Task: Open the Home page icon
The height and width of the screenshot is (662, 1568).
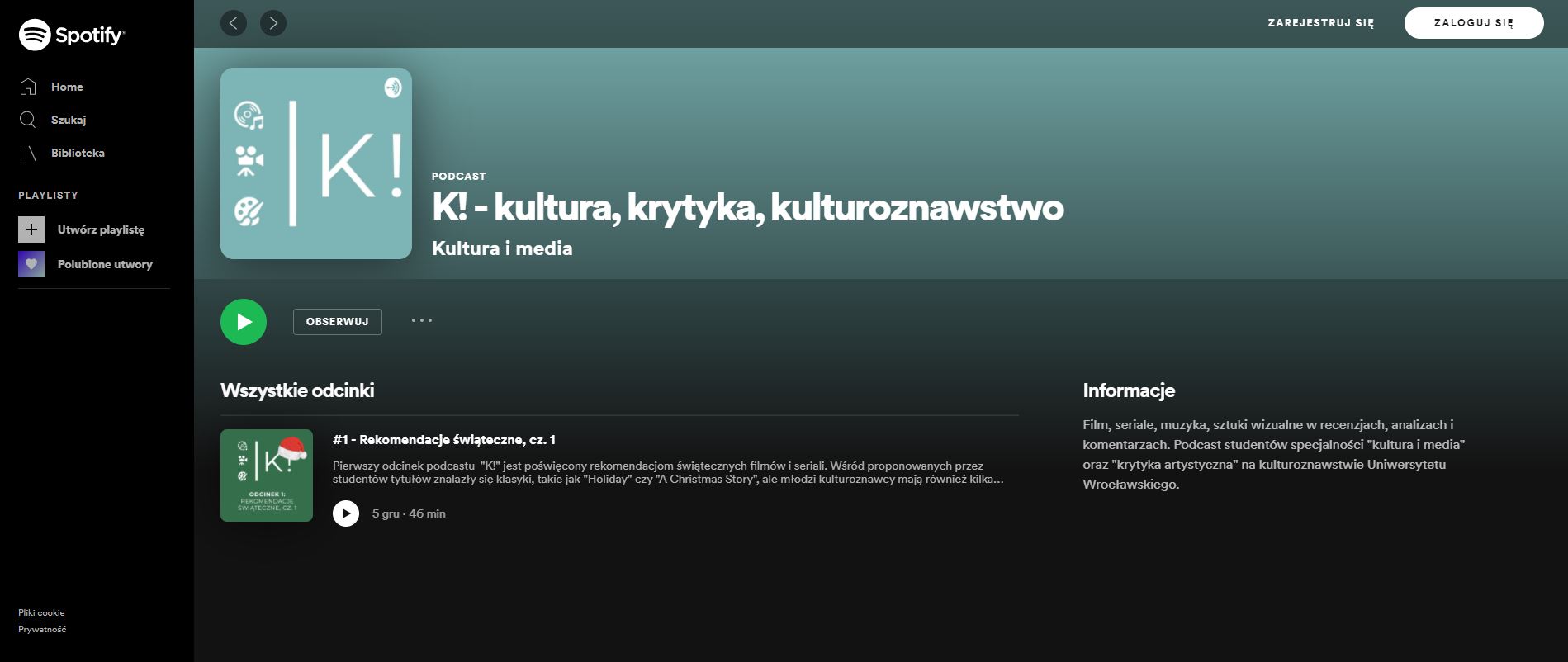Action: point(28,87)
